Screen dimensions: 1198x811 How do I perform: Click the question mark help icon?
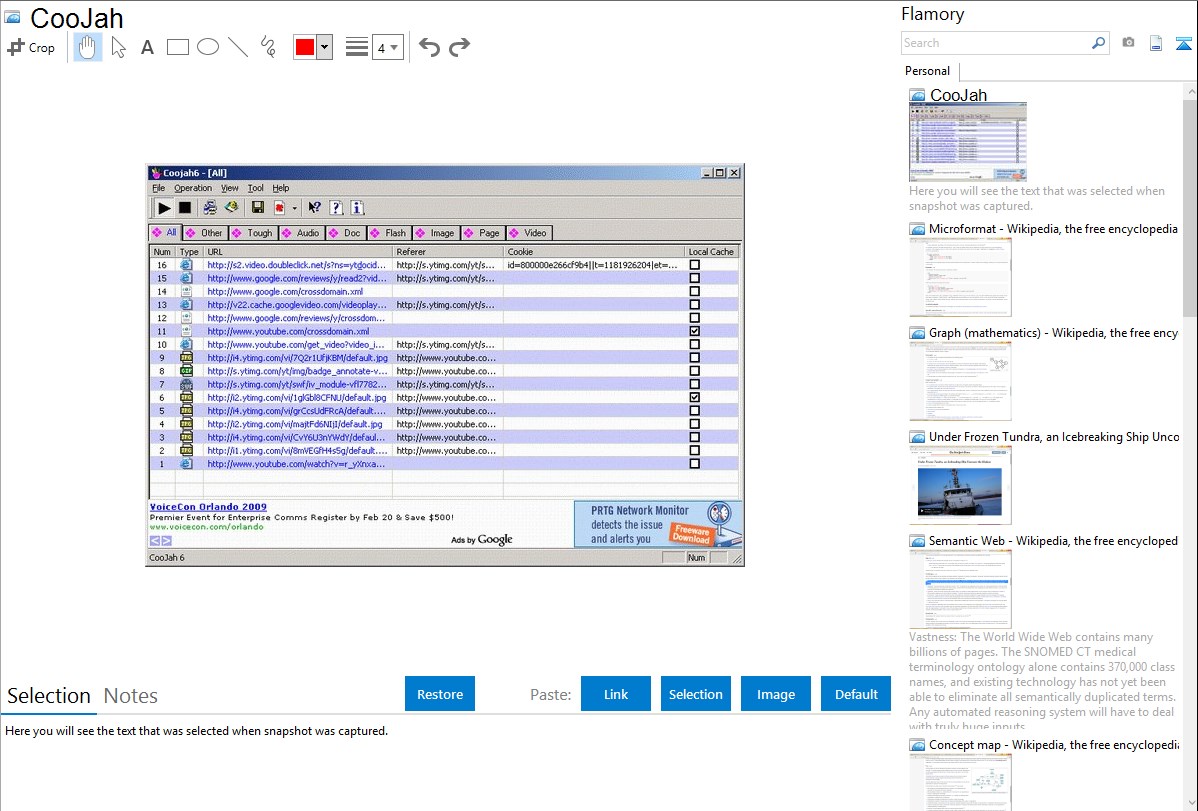[335, 207]
